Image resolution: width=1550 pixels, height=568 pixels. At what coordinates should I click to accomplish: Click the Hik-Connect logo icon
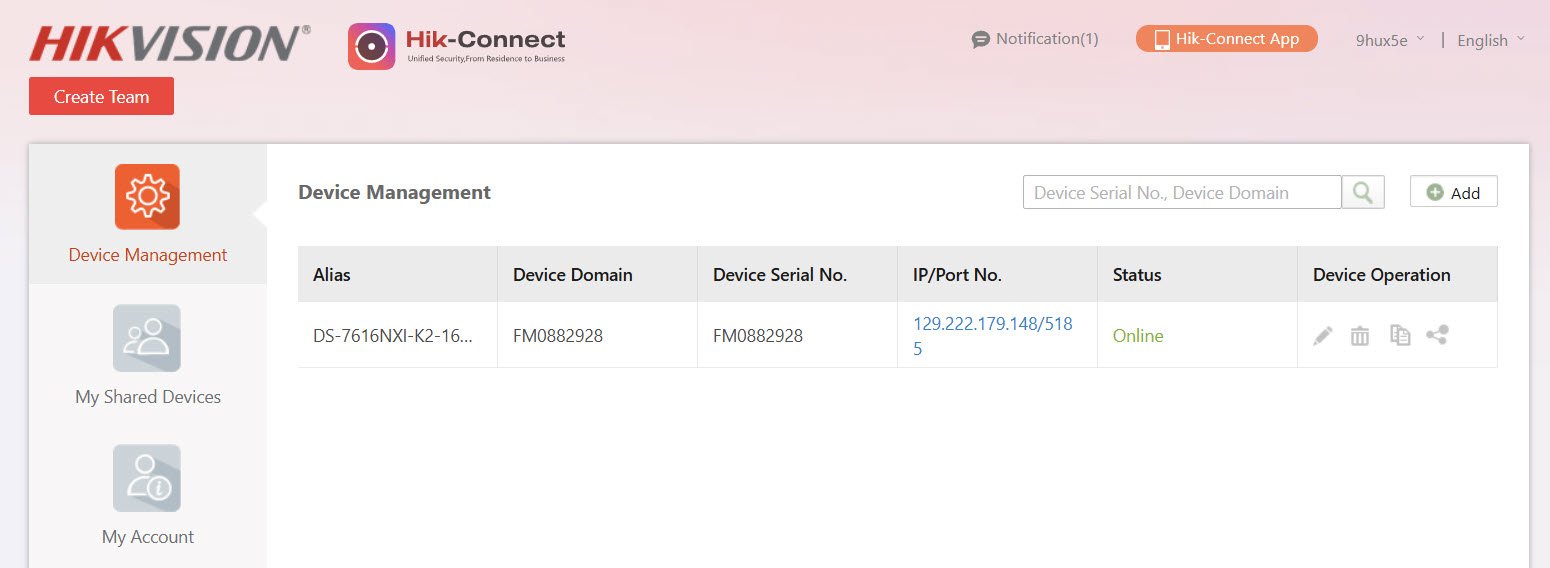tap(372, 46)
